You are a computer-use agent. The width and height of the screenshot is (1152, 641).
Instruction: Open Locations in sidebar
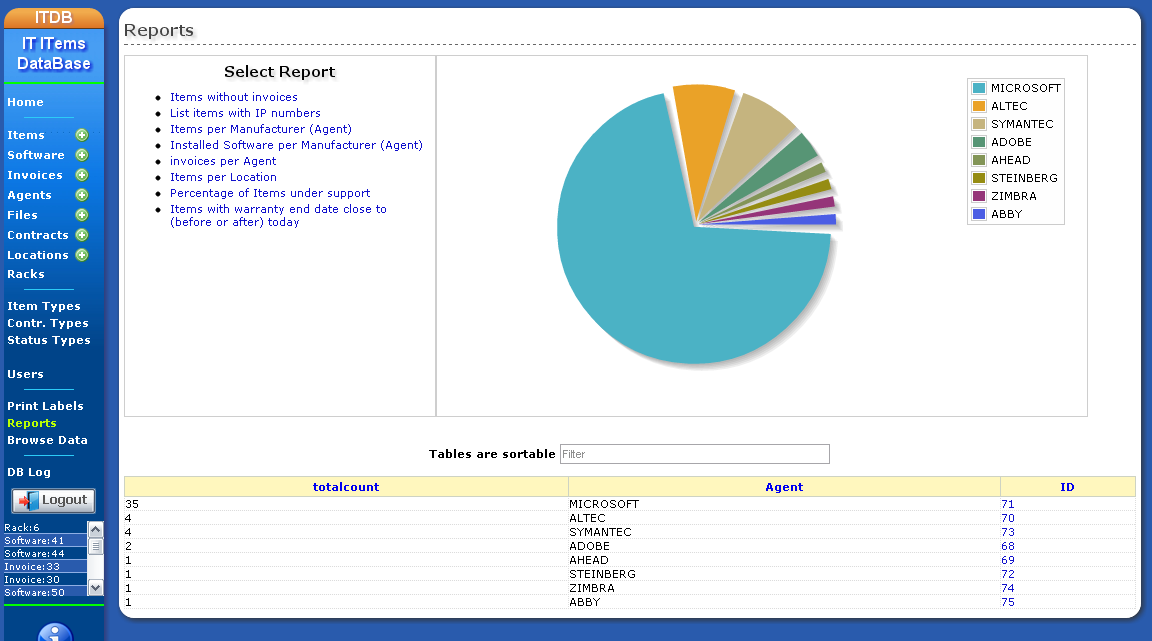[x=37, y=255]
